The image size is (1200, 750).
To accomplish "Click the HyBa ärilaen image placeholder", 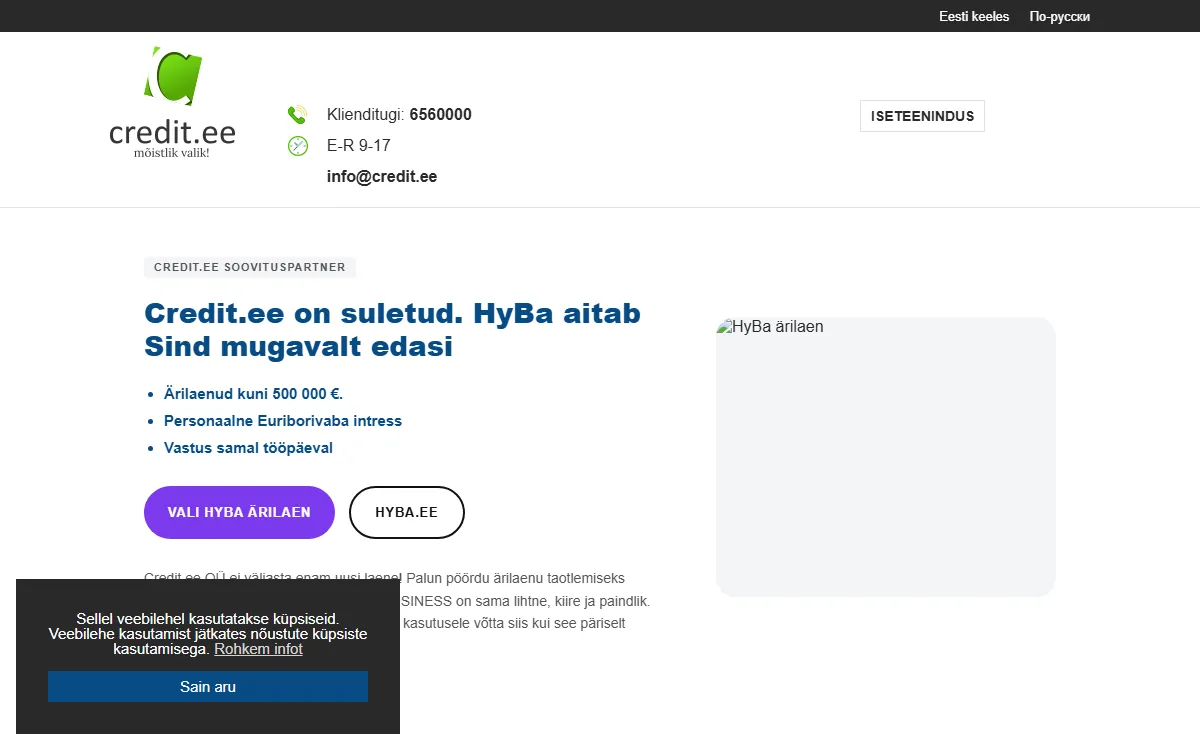I will point(886,457).
